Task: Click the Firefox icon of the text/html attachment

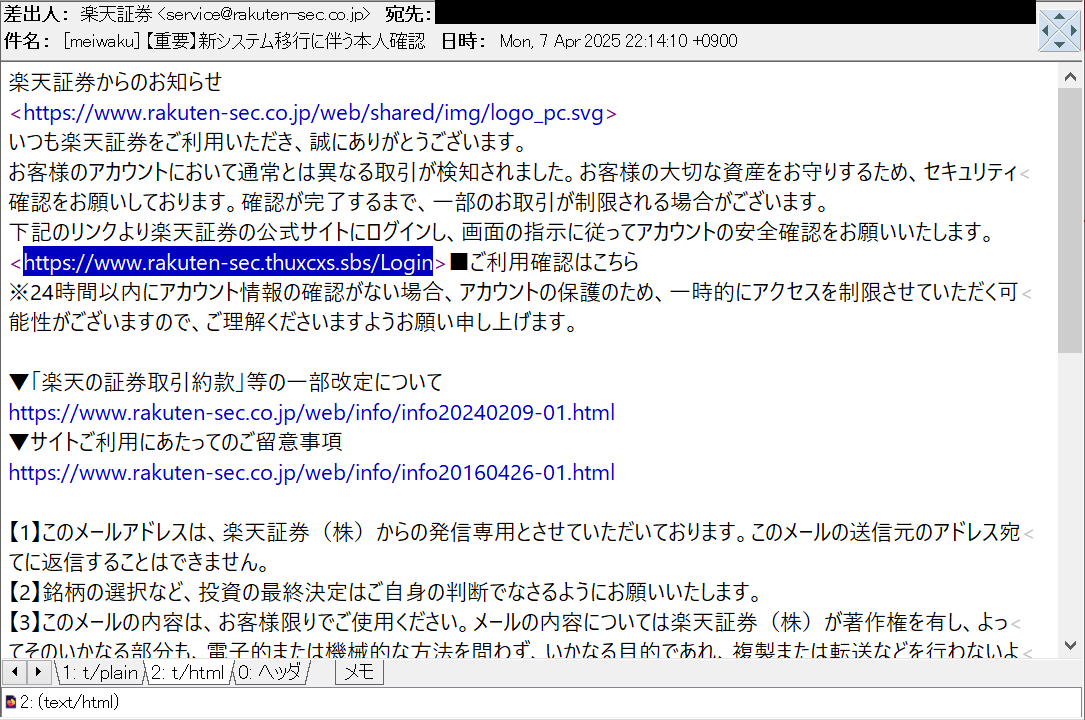Action: (x=10, y=702)
